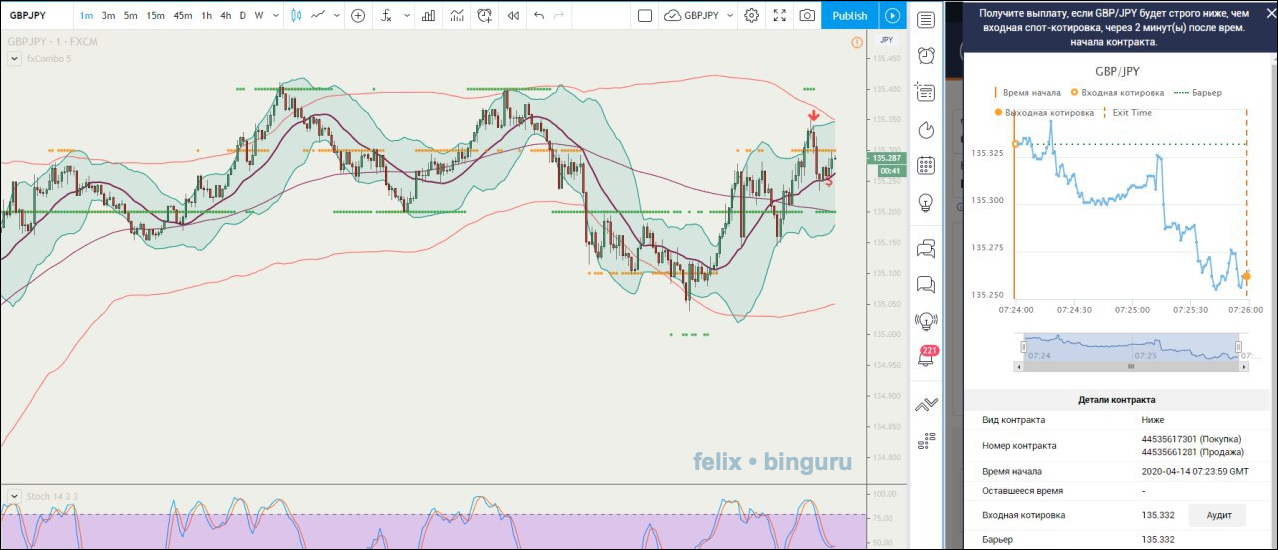The width and height of the screenshot is (1278, 550).
Task: Open the GBPJPY chart layout dropdown
Action: pyautogui.click(x=700, y=15)
